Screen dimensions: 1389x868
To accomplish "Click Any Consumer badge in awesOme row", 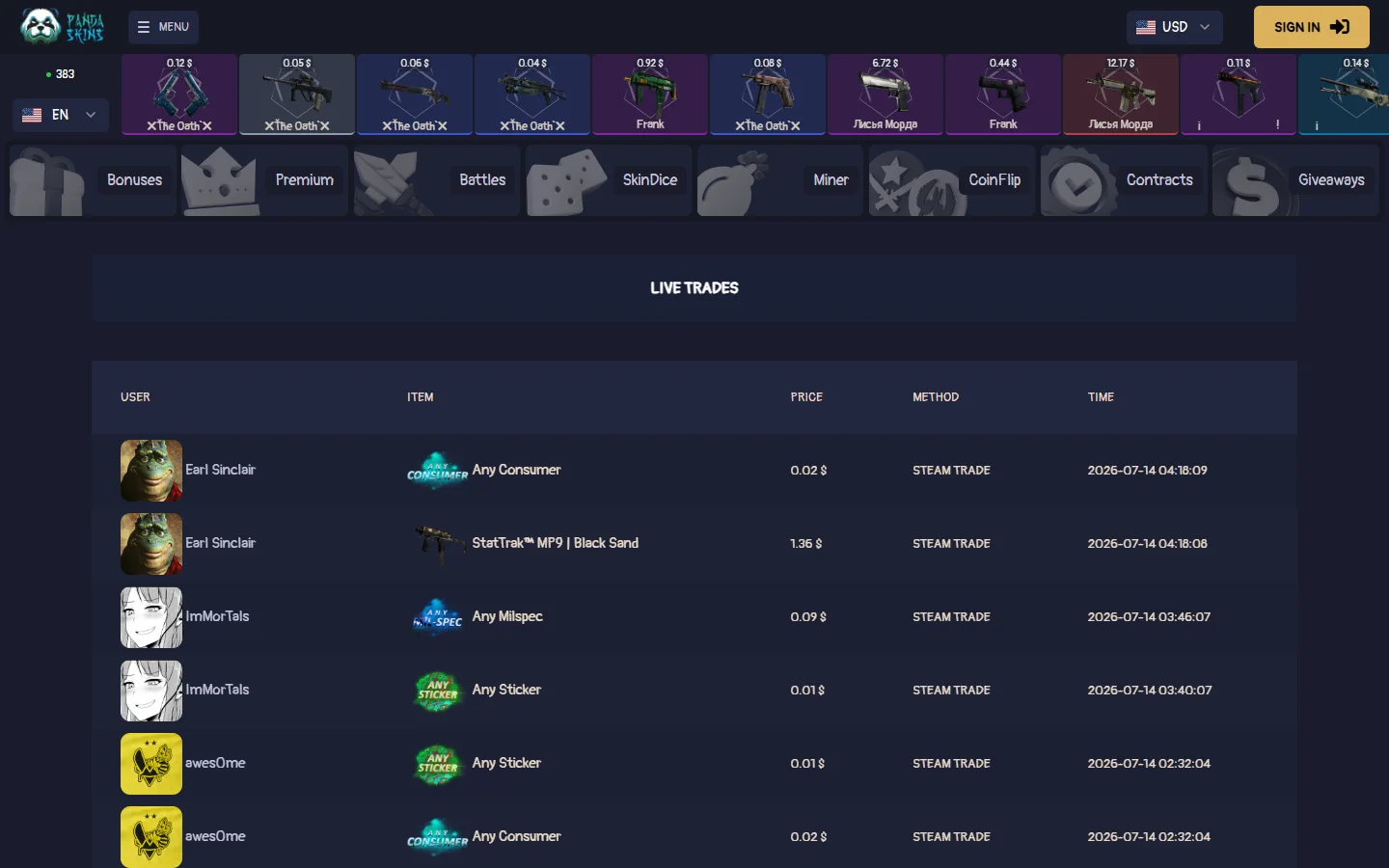I will 437,837.
